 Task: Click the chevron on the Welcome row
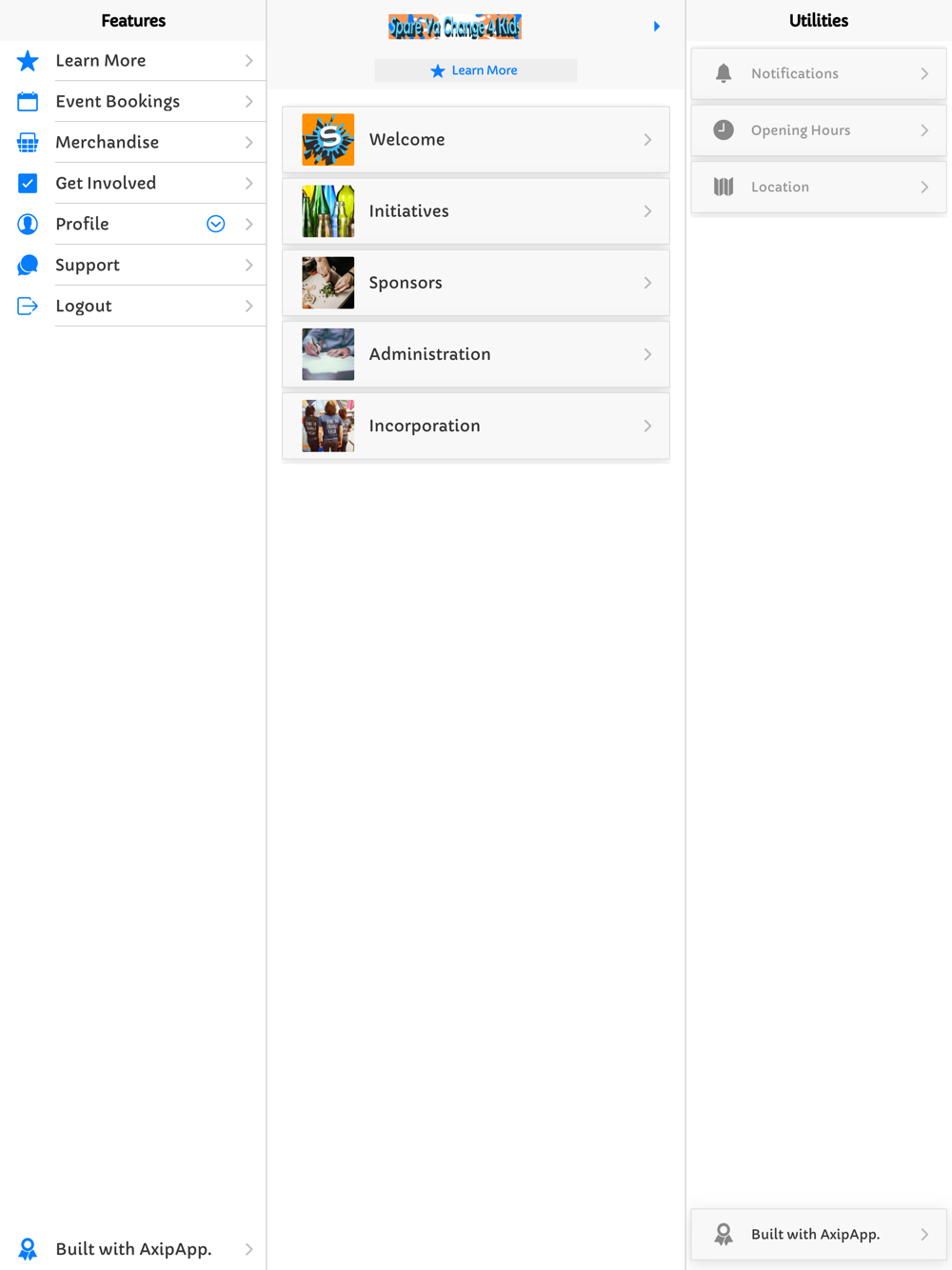pos(647,140)
